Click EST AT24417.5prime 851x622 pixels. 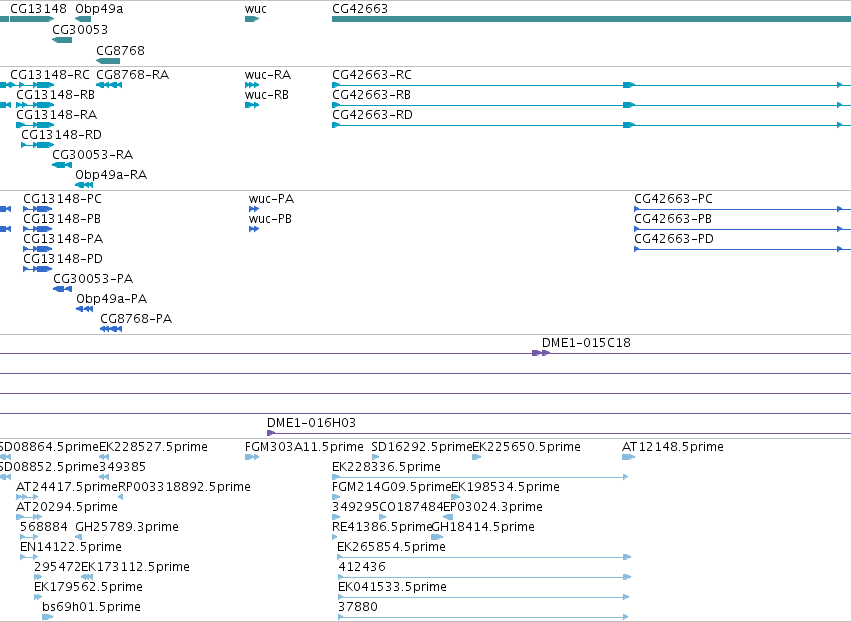(67, 487)
